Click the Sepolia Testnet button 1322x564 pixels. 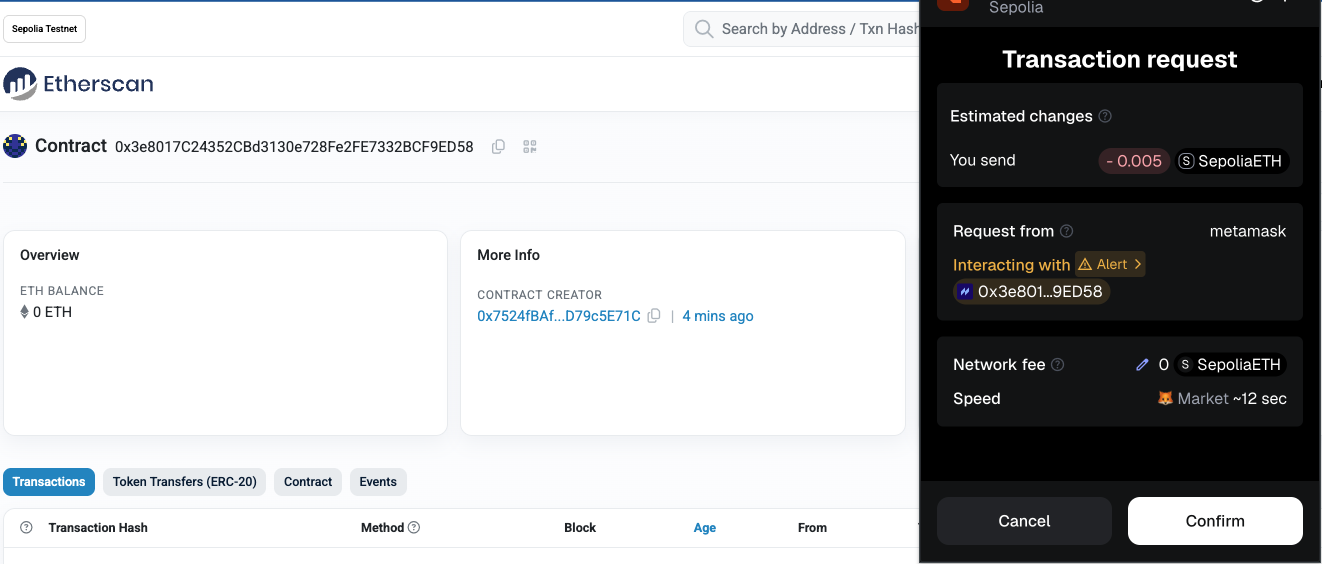[45, 29]
